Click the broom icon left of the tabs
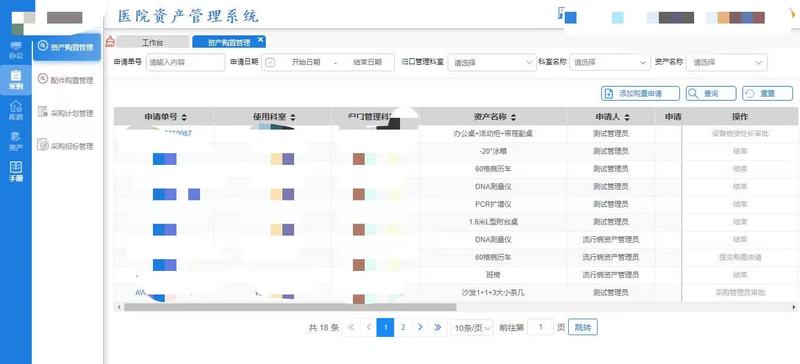 (110, 42)
